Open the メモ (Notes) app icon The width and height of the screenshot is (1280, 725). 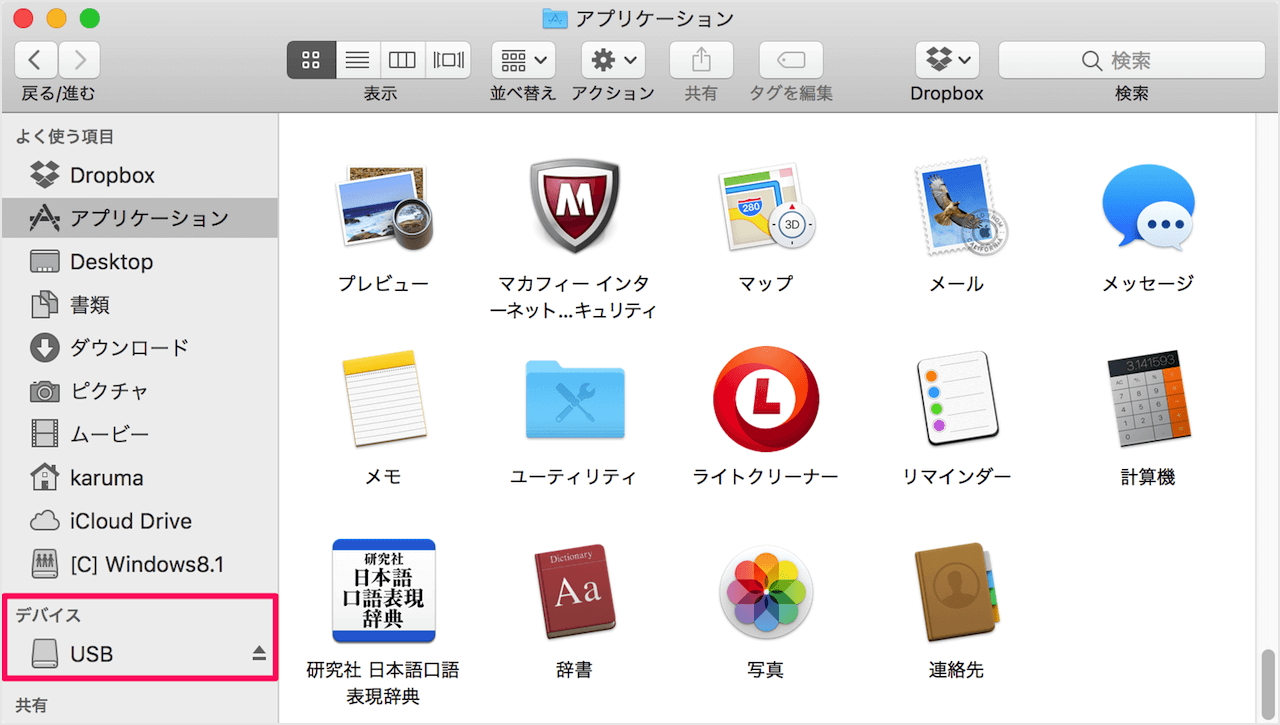point(384,399)
